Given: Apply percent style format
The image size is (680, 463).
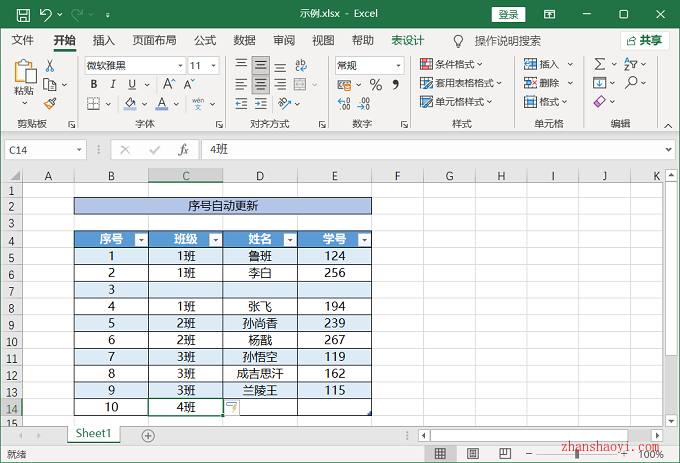Looking at the screenshot, I should 376,85.
